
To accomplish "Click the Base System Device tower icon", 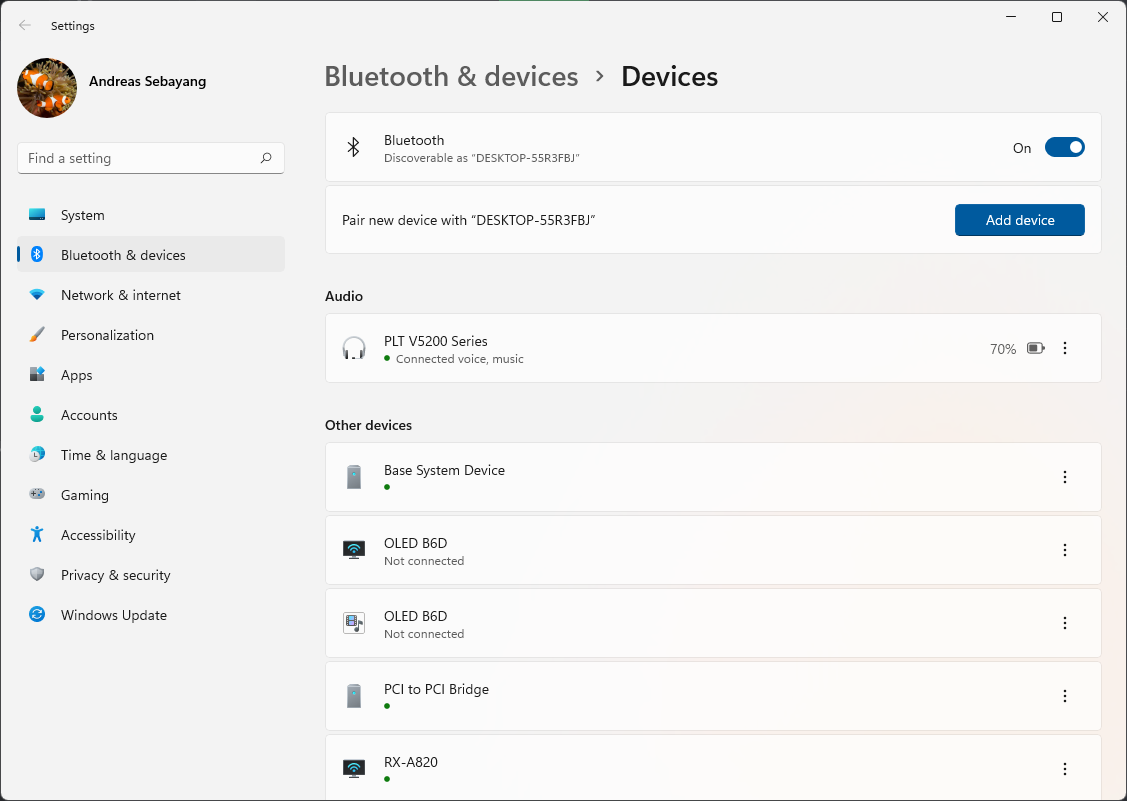I will (x=354, y=477).
